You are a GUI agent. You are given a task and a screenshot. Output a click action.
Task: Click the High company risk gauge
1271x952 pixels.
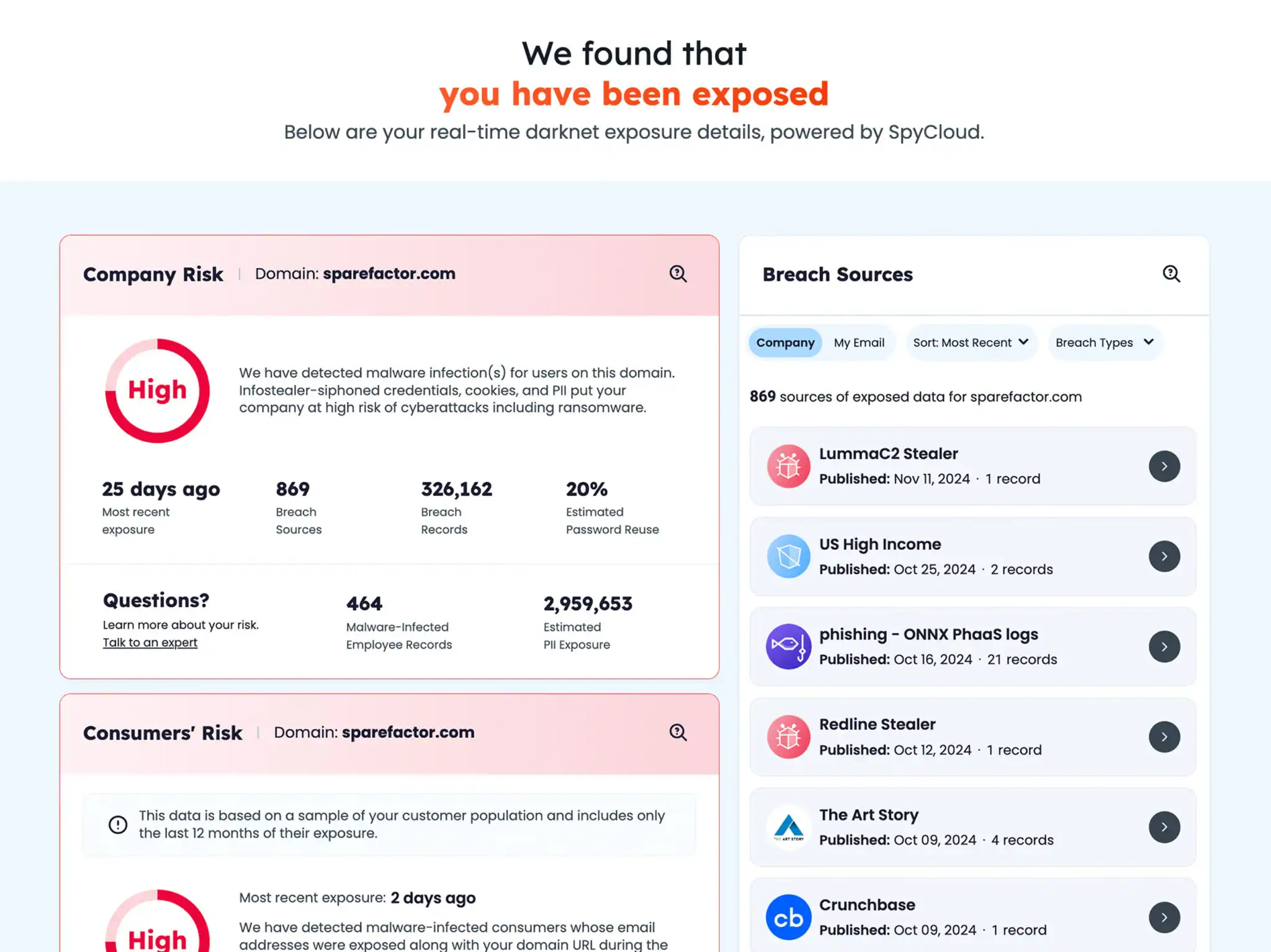157,390
